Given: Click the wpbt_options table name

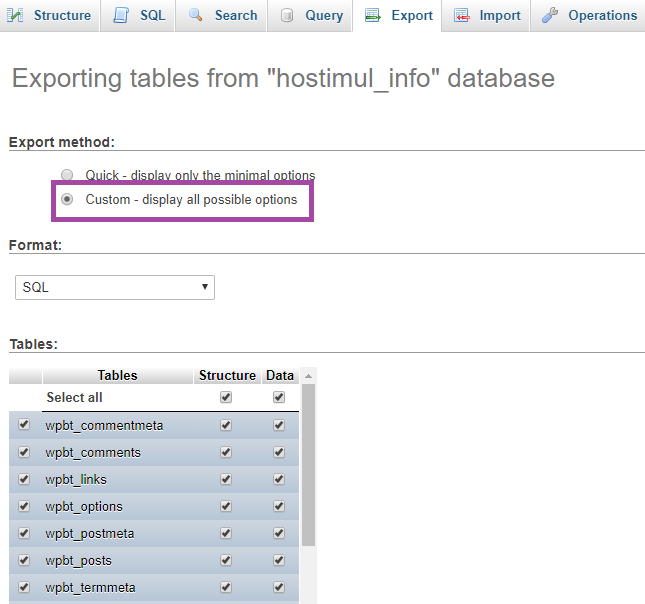Looking at the screenshot, I should tap(84, 506).
